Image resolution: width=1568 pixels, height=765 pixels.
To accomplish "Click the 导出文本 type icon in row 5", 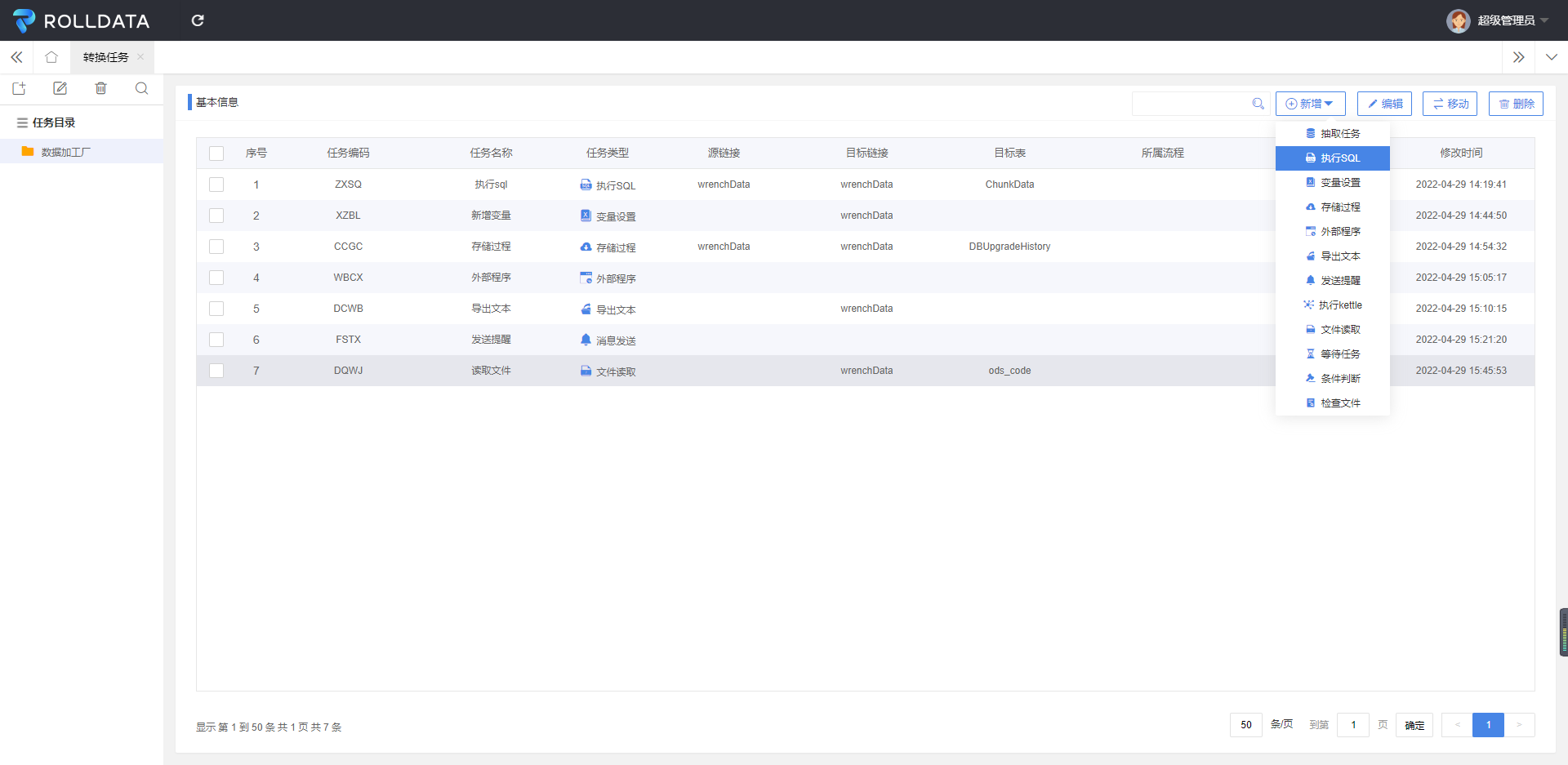I will pos(586,309).
